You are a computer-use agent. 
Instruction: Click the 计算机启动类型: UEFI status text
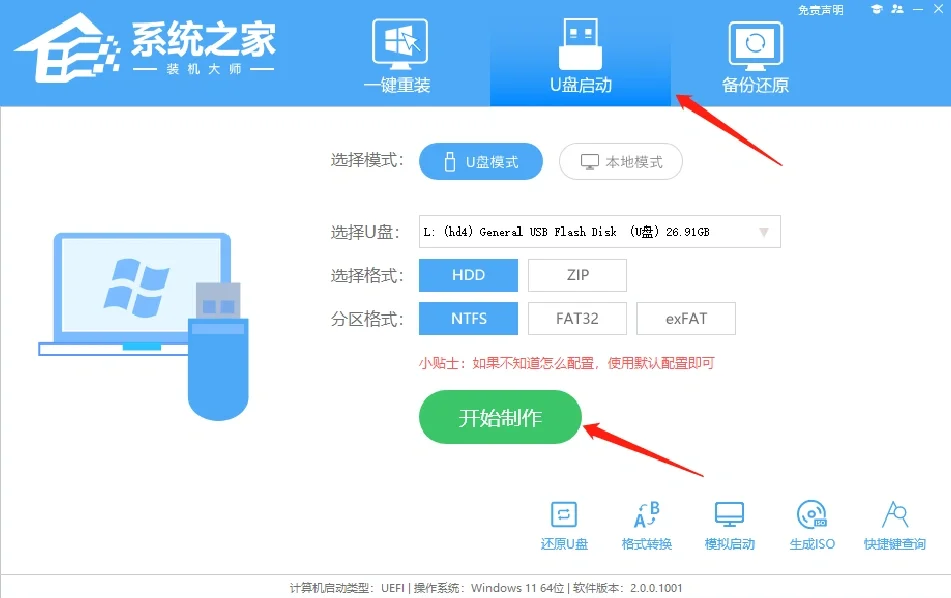point(347,588)
